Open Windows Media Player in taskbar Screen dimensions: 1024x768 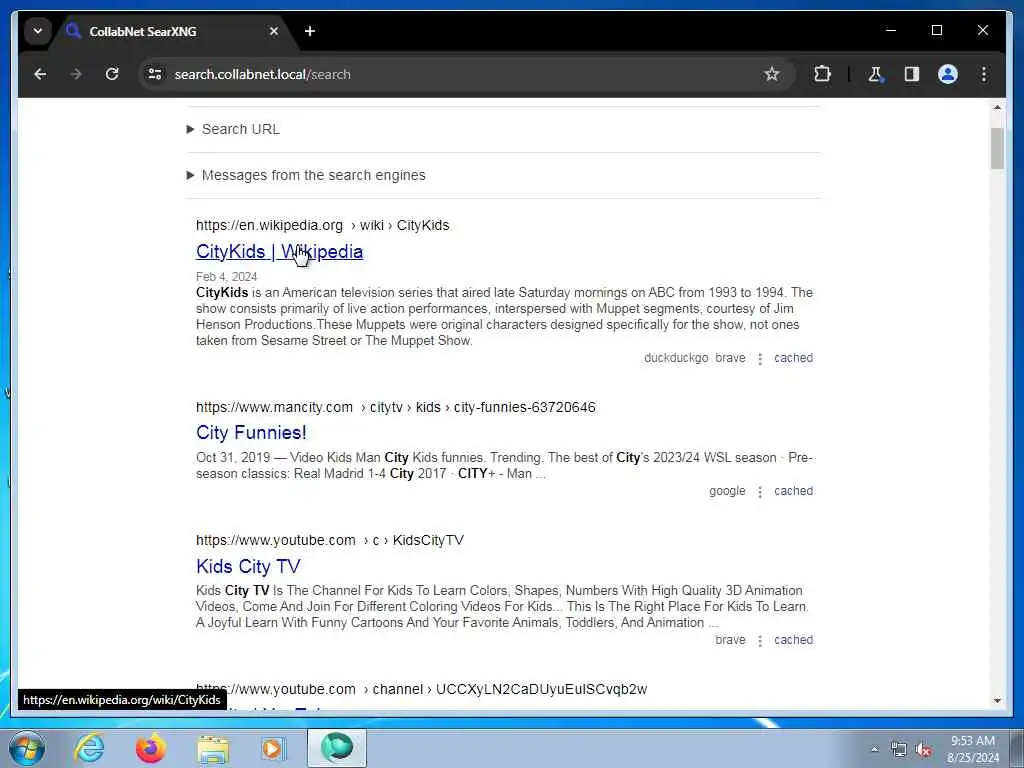point(273,748)
